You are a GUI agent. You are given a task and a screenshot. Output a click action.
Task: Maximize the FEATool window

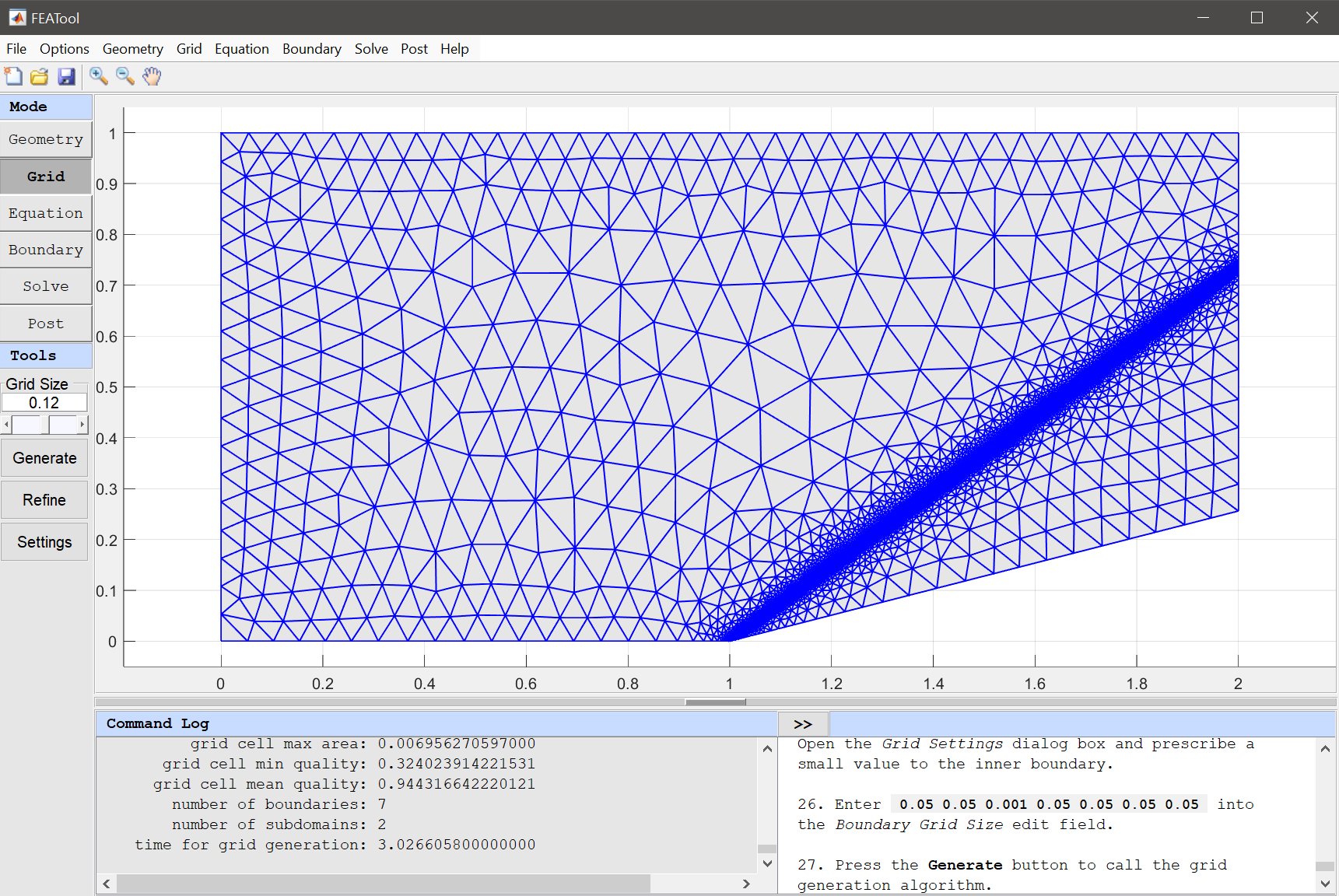tap(1257, 17)
